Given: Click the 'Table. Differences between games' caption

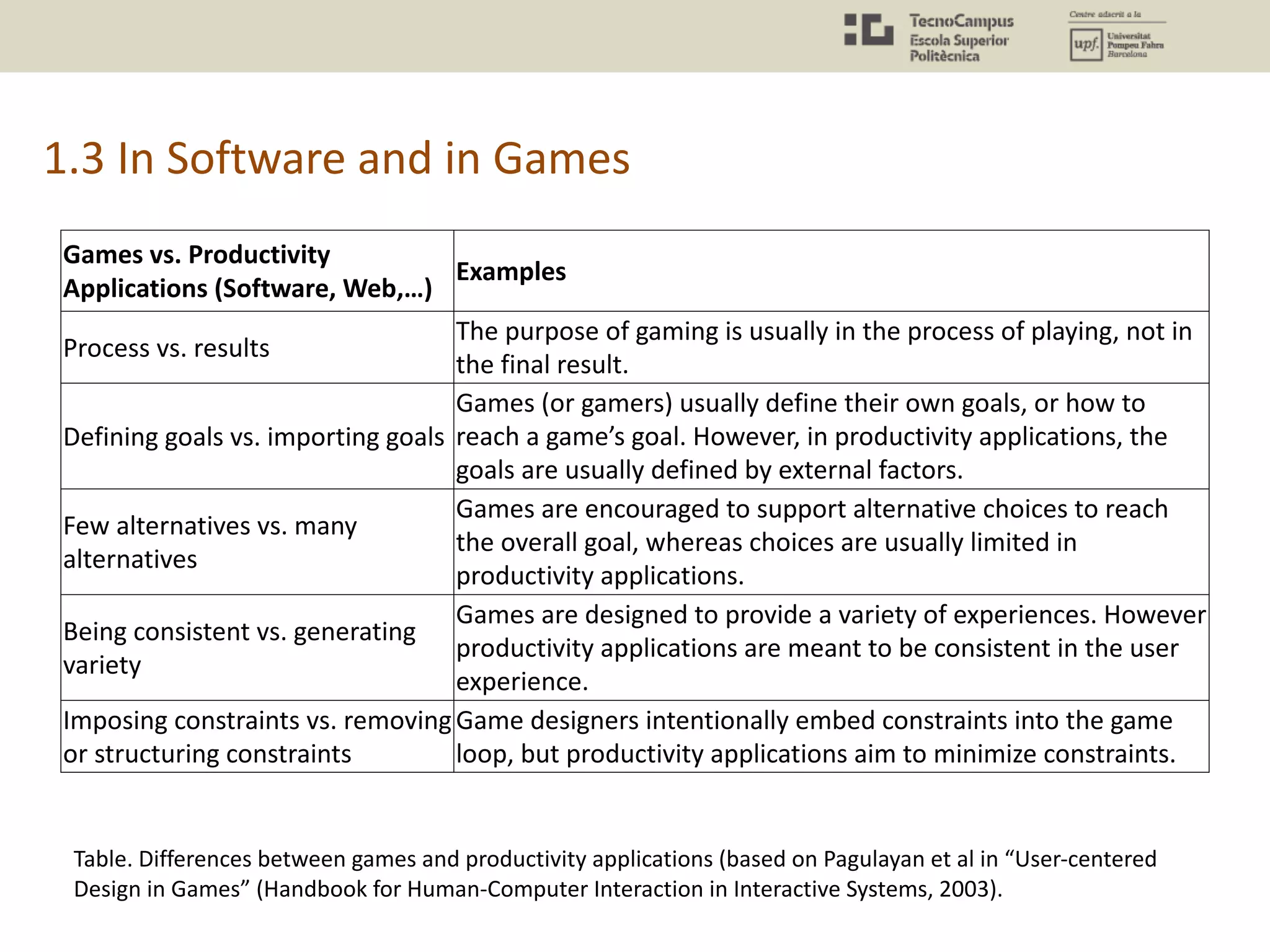Looking at the screenshot, I should coord(615,874).
